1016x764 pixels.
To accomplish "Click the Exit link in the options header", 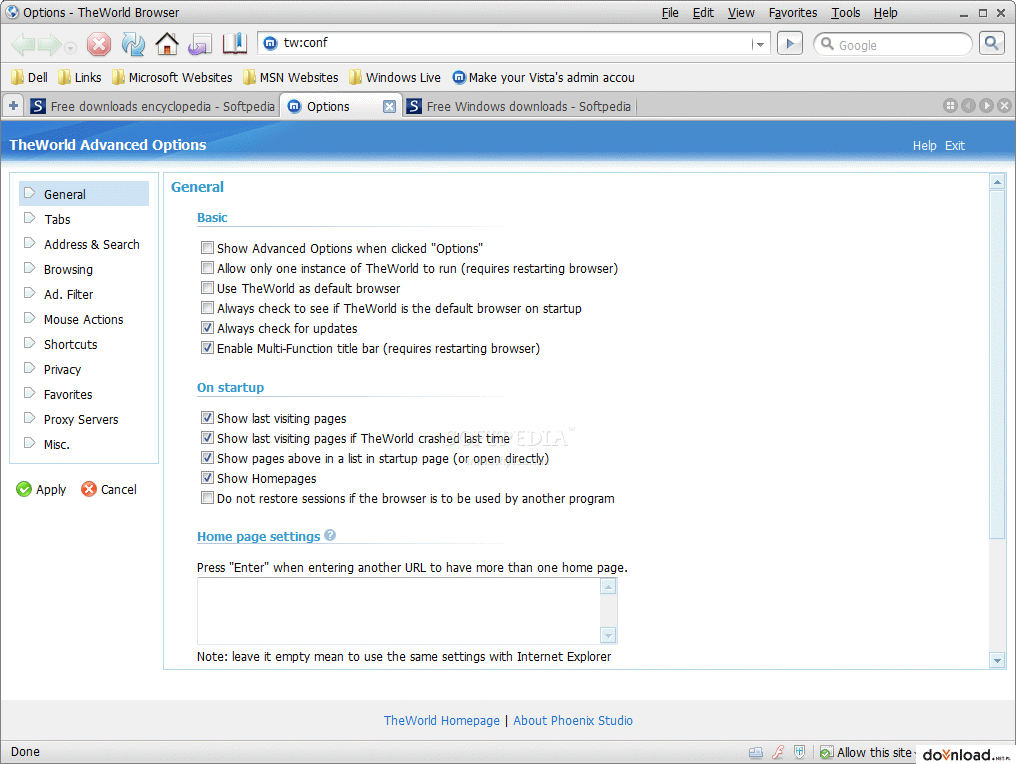I will [x=954, y=146].
